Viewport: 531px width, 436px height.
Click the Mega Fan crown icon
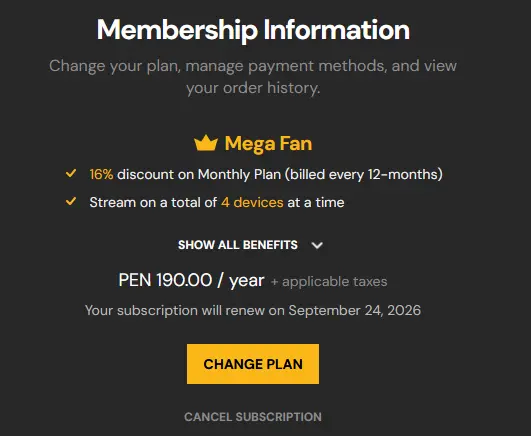click(x=206, y=143)
